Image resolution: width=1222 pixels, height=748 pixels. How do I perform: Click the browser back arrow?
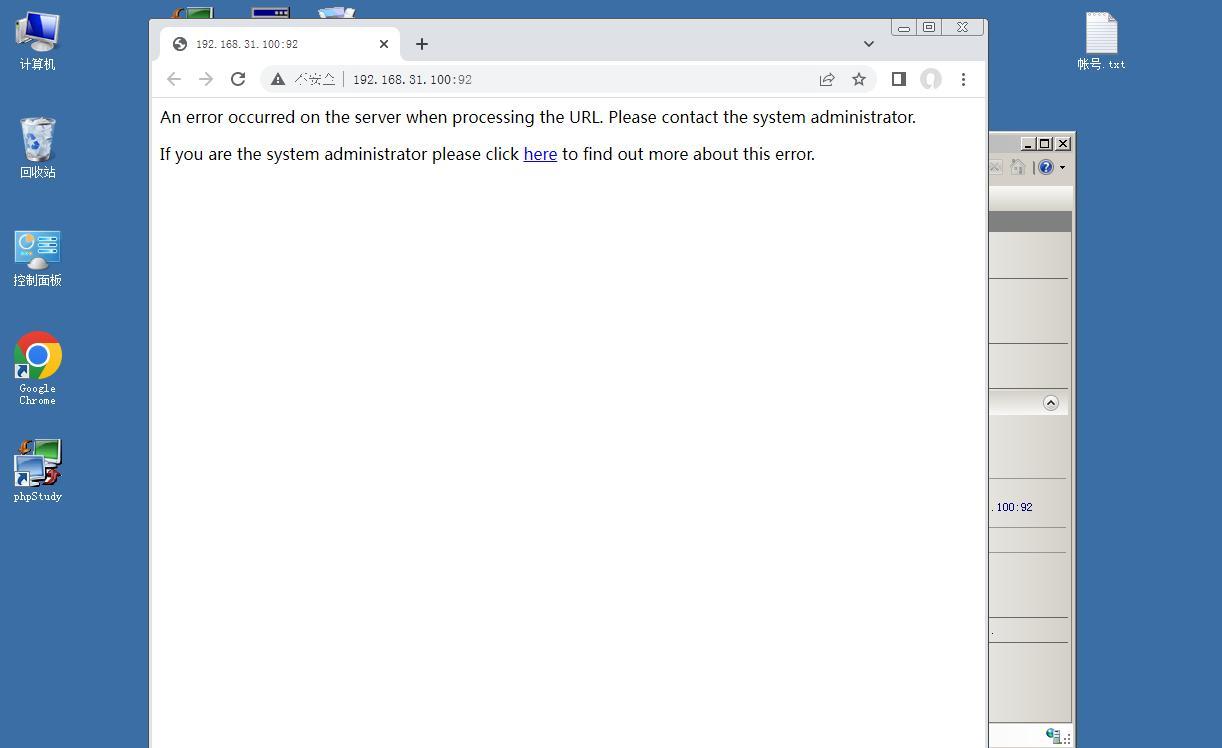[174, 79]
